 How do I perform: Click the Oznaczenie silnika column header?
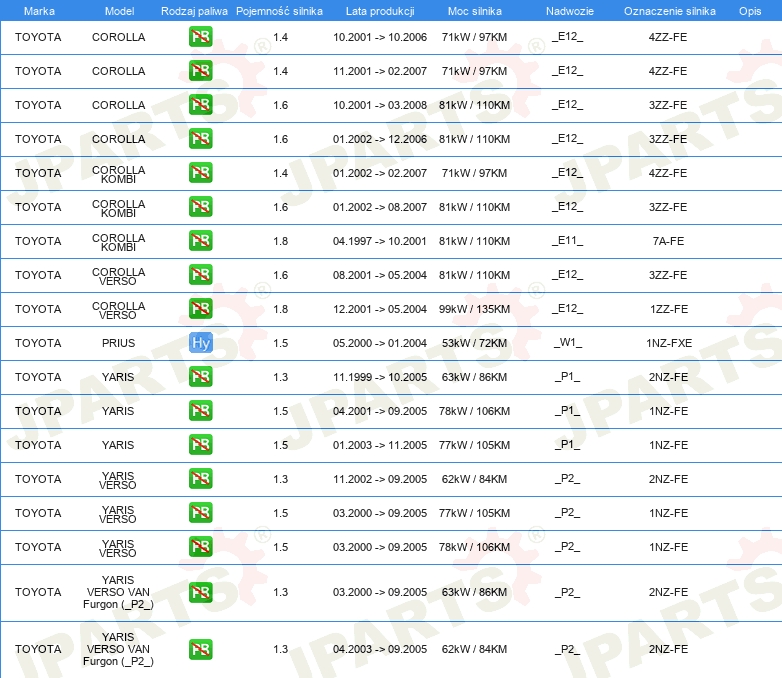click(669, 11)
